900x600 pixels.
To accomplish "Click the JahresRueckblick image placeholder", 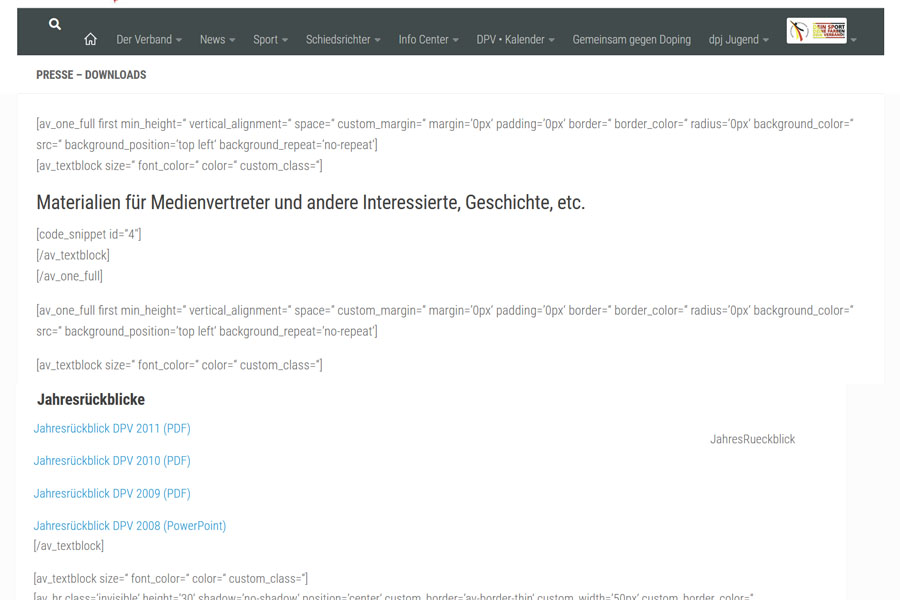I will [x=752, y=439].
